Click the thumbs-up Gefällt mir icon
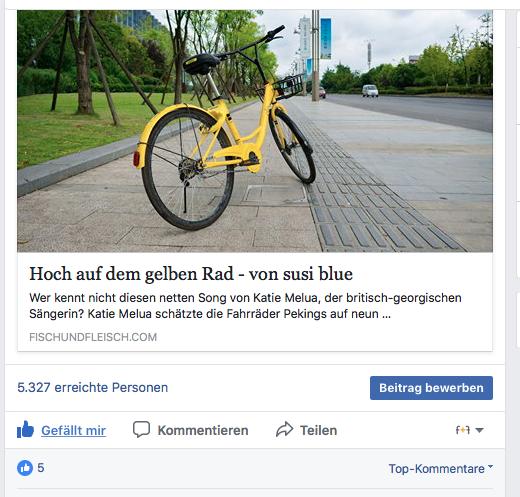 point(25,429)
